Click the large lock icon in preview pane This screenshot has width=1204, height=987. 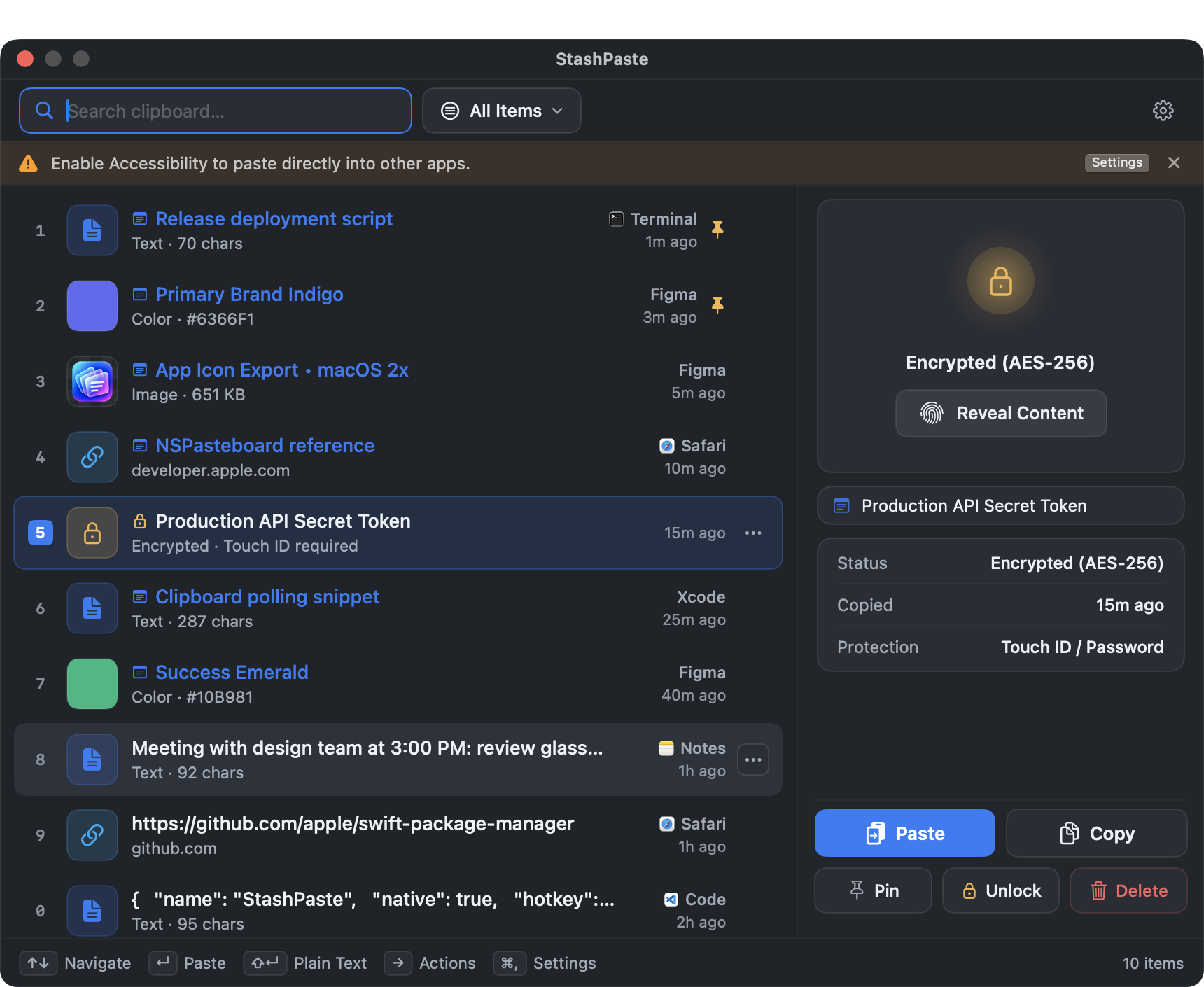pyautogui.click(x=1000, y=281)
